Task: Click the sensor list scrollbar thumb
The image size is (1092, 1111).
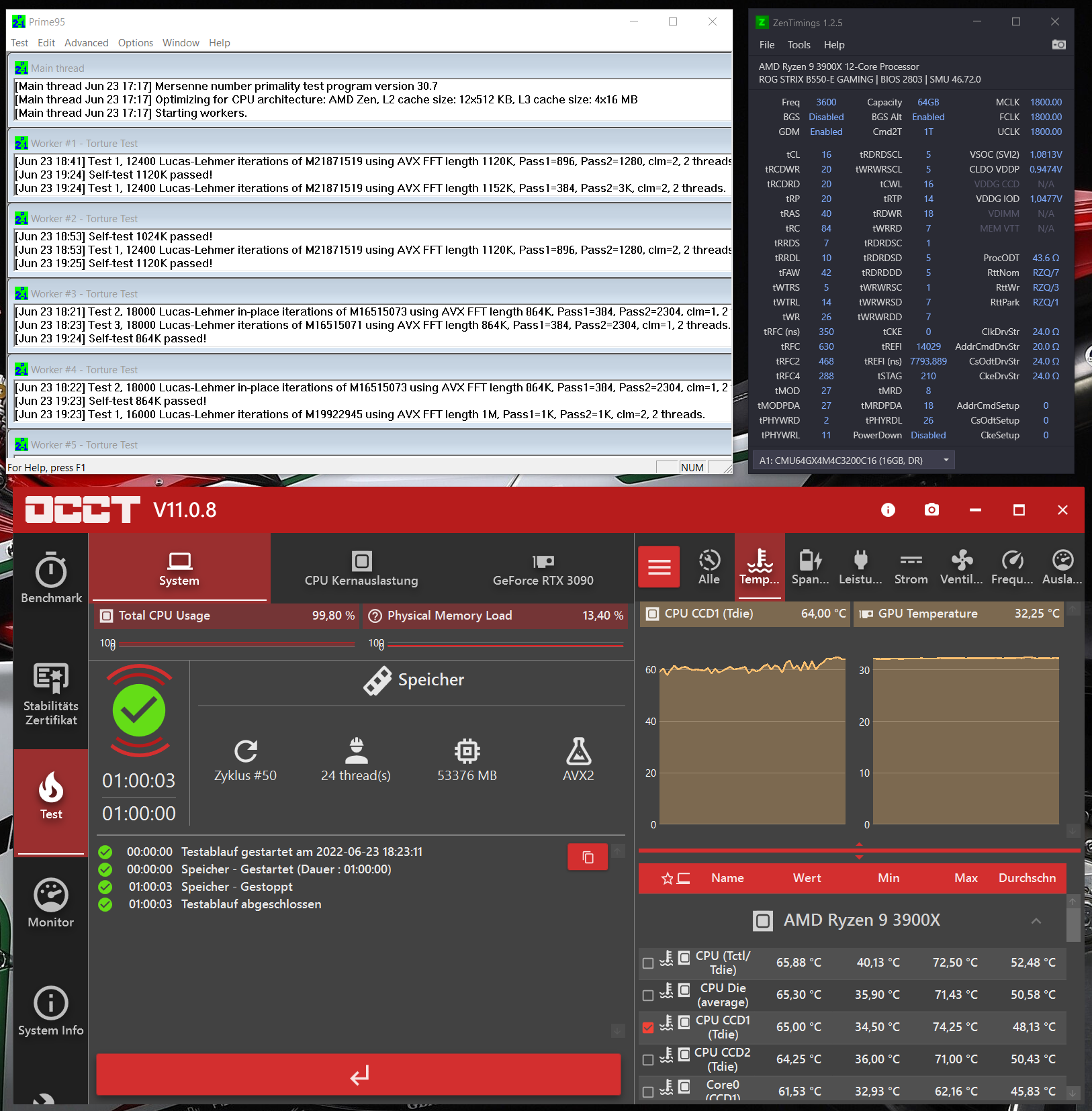Action: (x=1073, y=926)
